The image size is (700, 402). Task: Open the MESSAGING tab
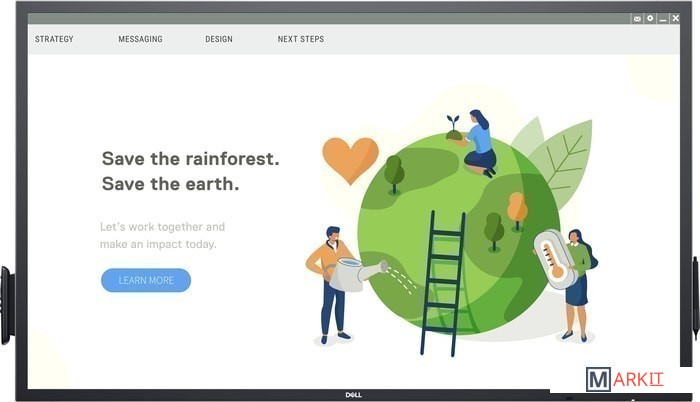pos(140,39)
